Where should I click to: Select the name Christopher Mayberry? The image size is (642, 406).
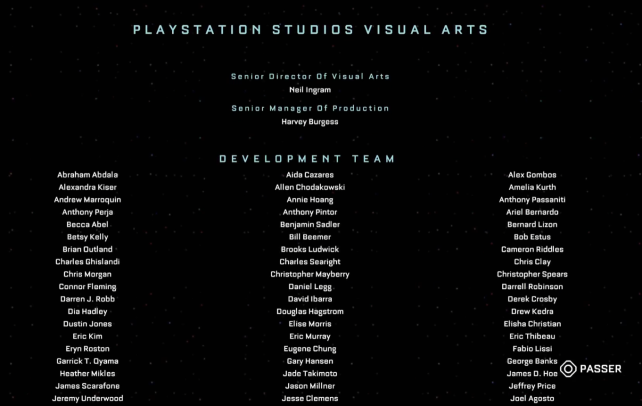click(310, 274)
